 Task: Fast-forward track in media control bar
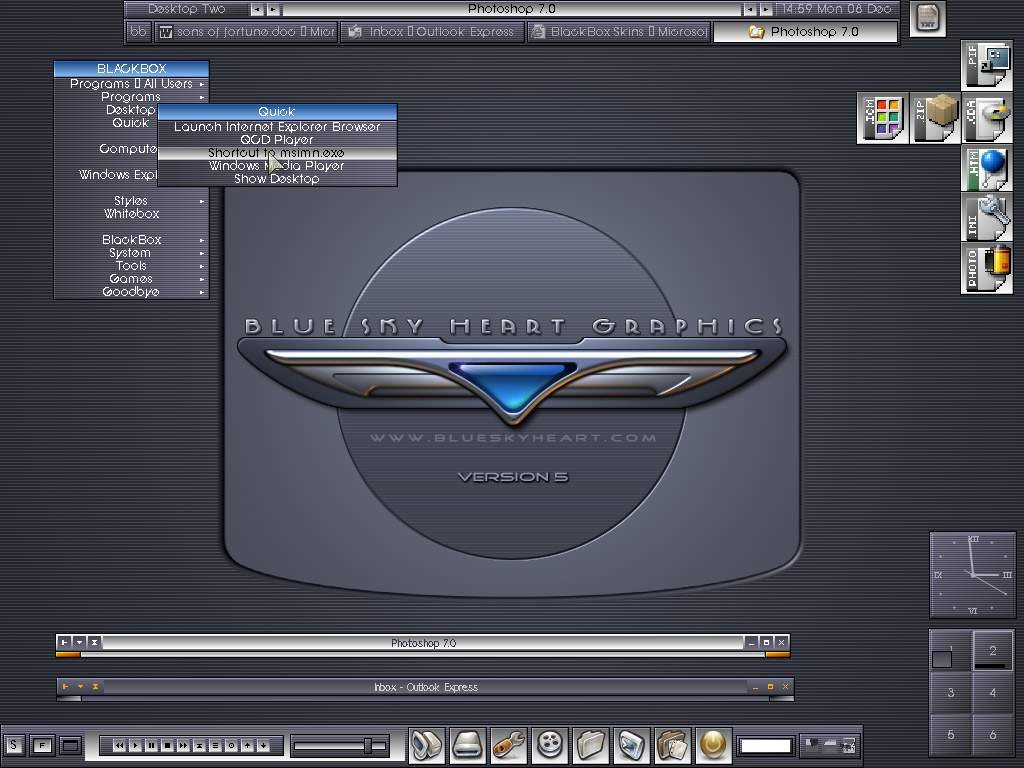[183, 745]
